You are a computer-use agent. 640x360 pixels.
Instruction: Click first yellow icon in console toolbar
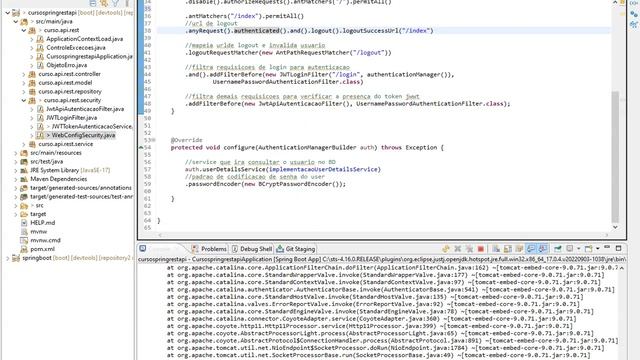(x=446, y=249)
